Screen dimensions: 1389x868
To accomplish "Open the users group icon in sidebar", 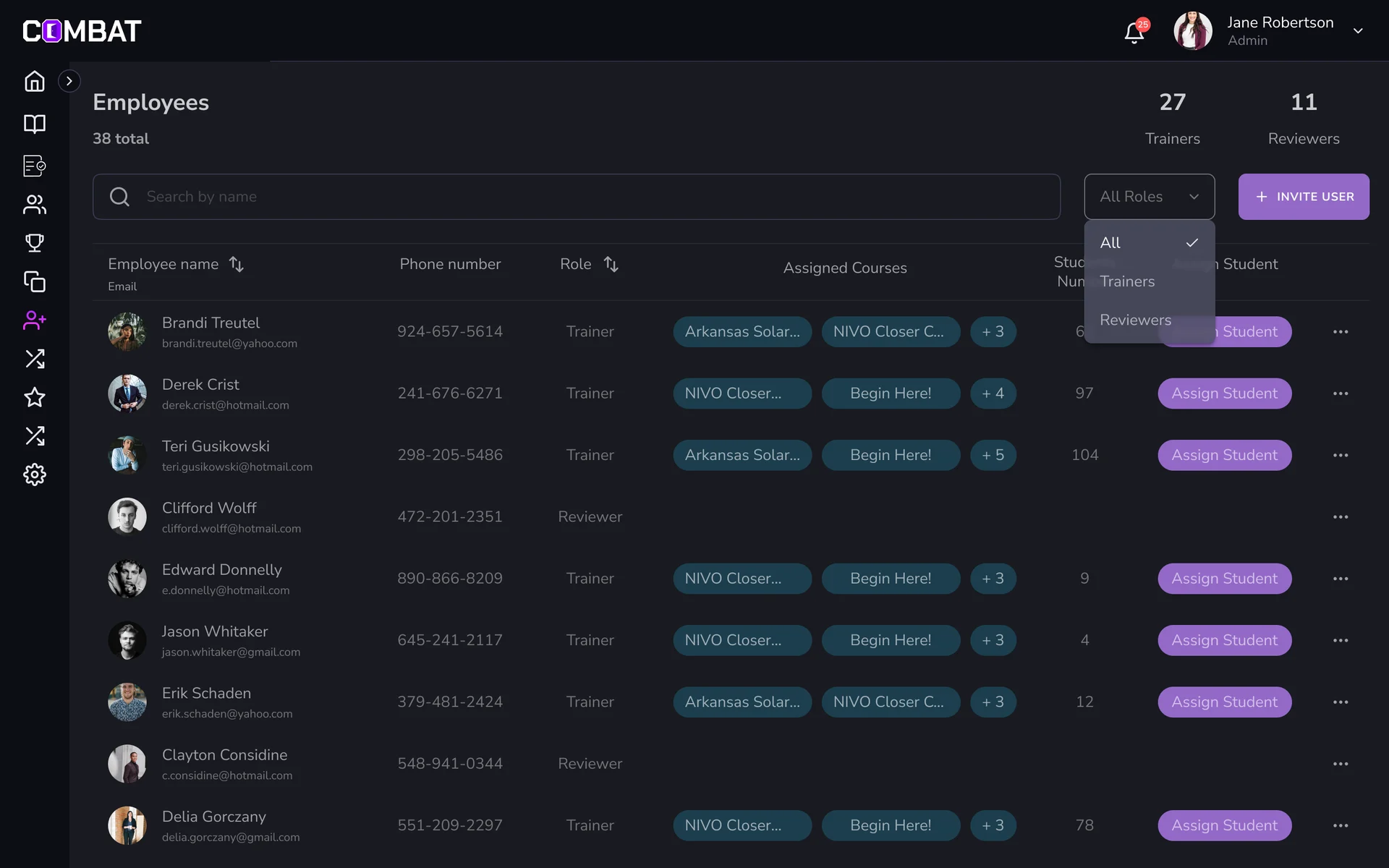I will click(x=35, y=205).
